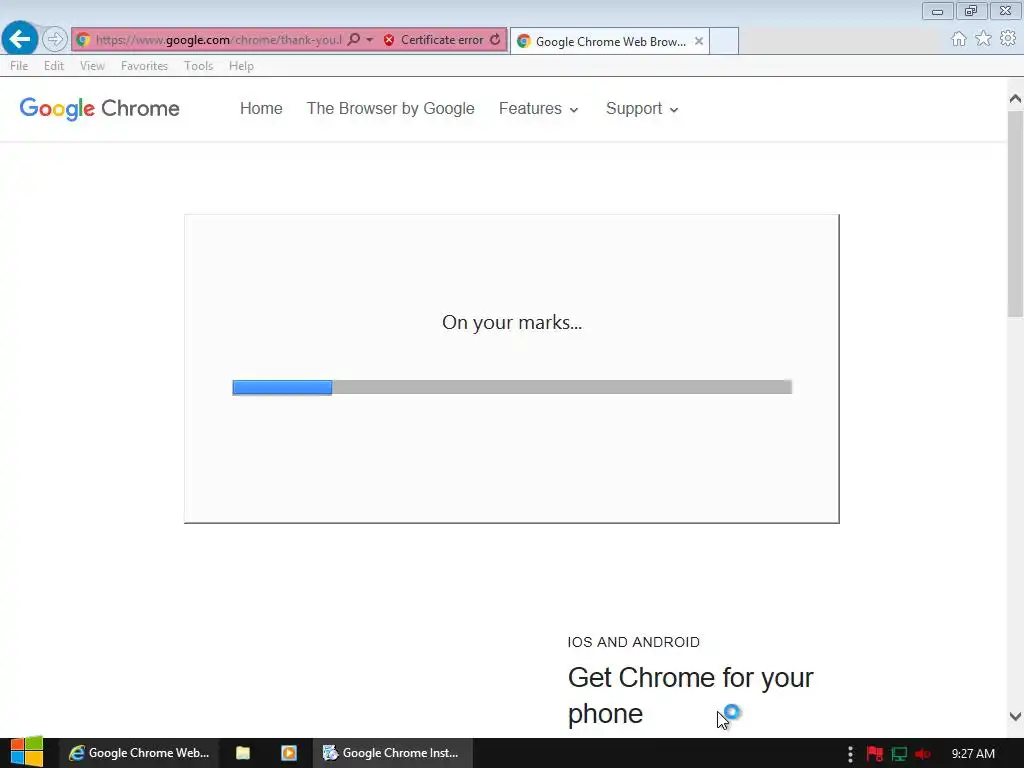Go back with the blue Back arrow
The image size is (1024, 768).
(20, 39)
